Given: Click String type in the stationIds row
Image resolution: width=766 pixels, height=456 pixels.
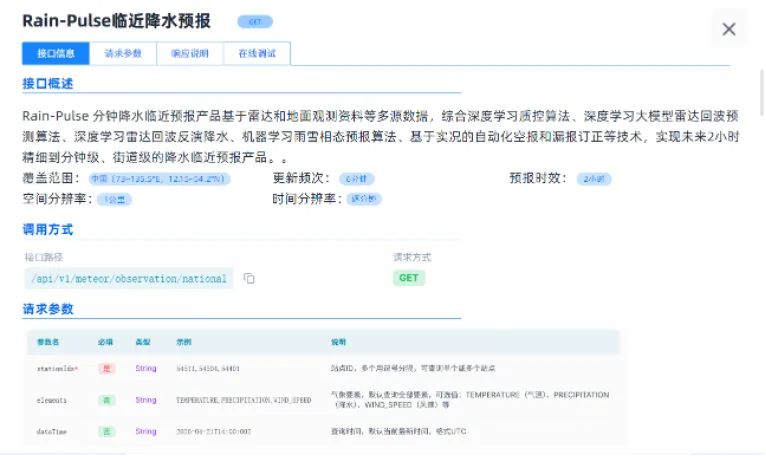Looking at the screenshot, I should pyautogui.click(x=146, y=369).
